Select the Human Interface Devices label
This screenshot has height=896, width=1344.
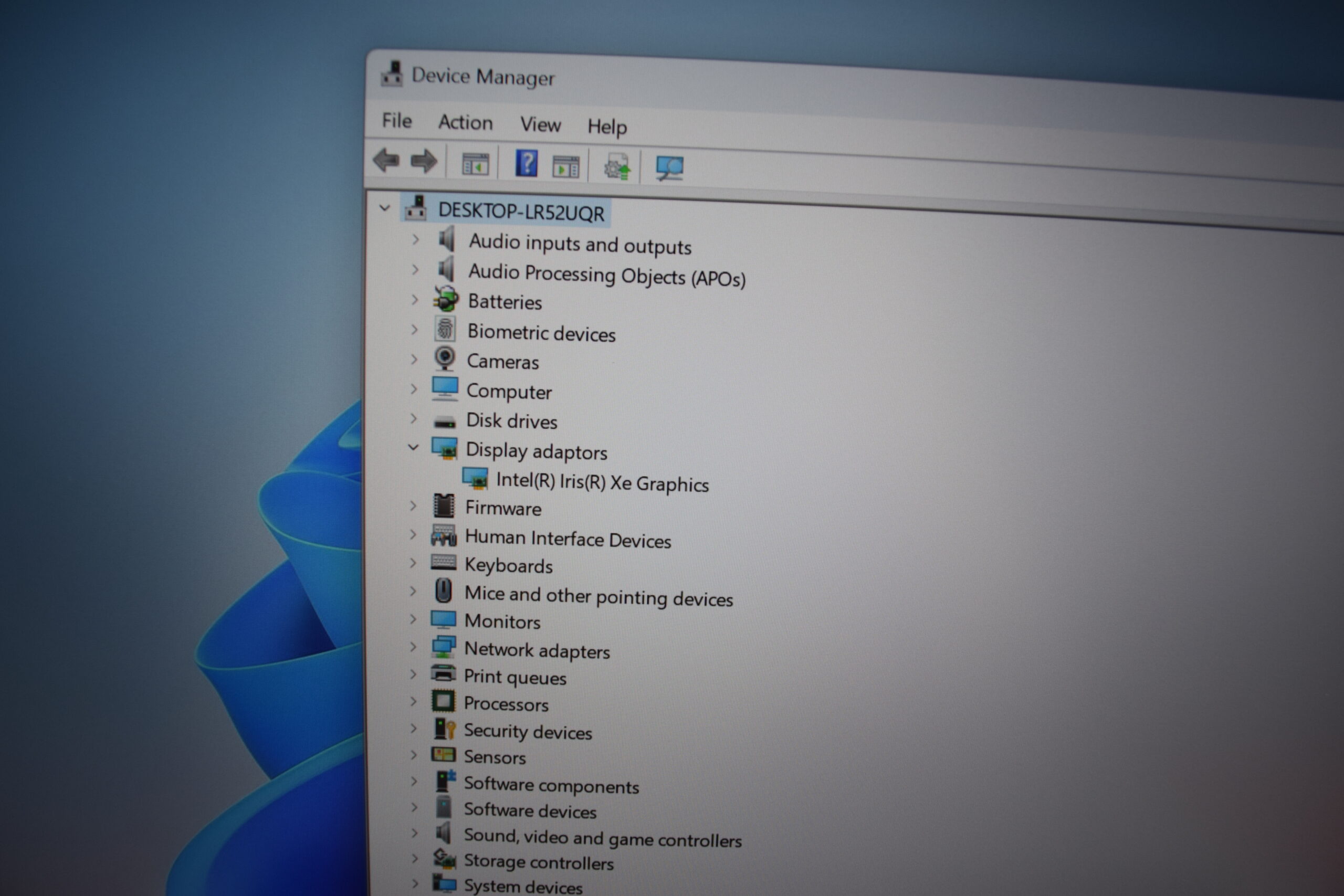pyautogui.click(x=568, y=539)
